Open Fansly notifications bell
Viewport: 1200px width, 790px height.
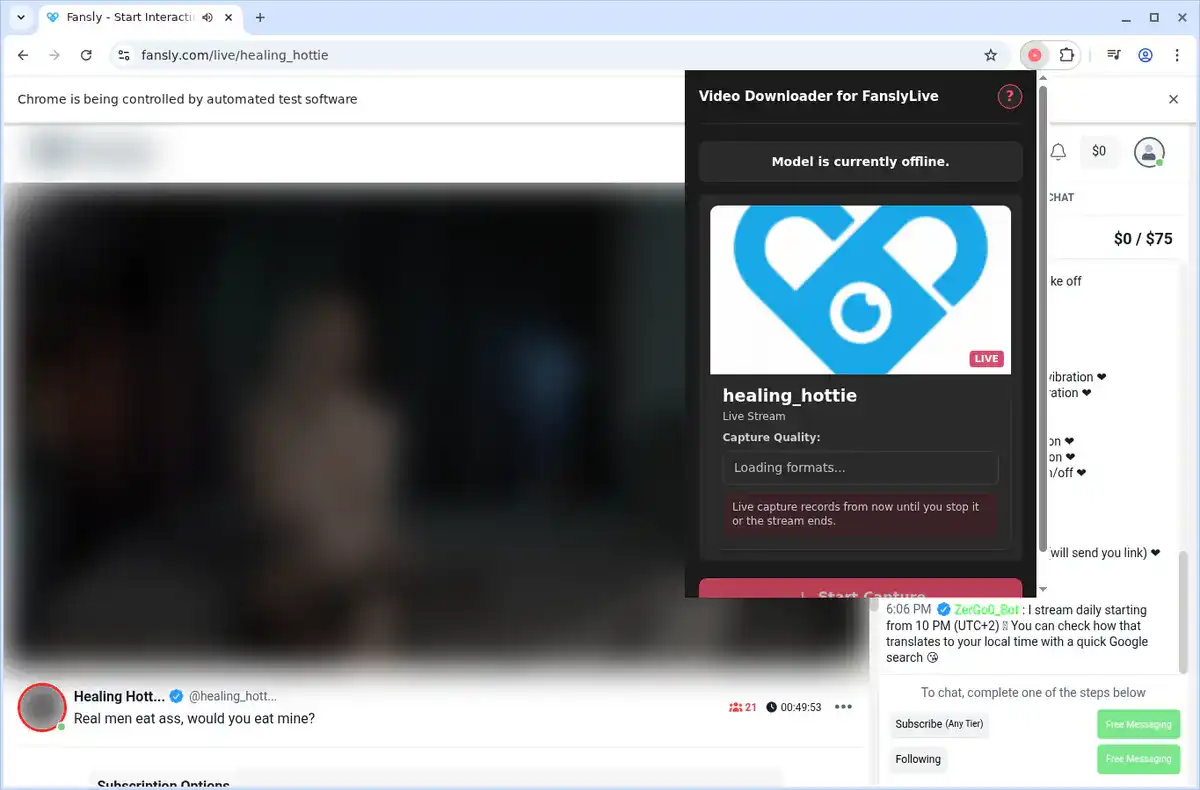pyautogui.click(x=1058, y=151)
